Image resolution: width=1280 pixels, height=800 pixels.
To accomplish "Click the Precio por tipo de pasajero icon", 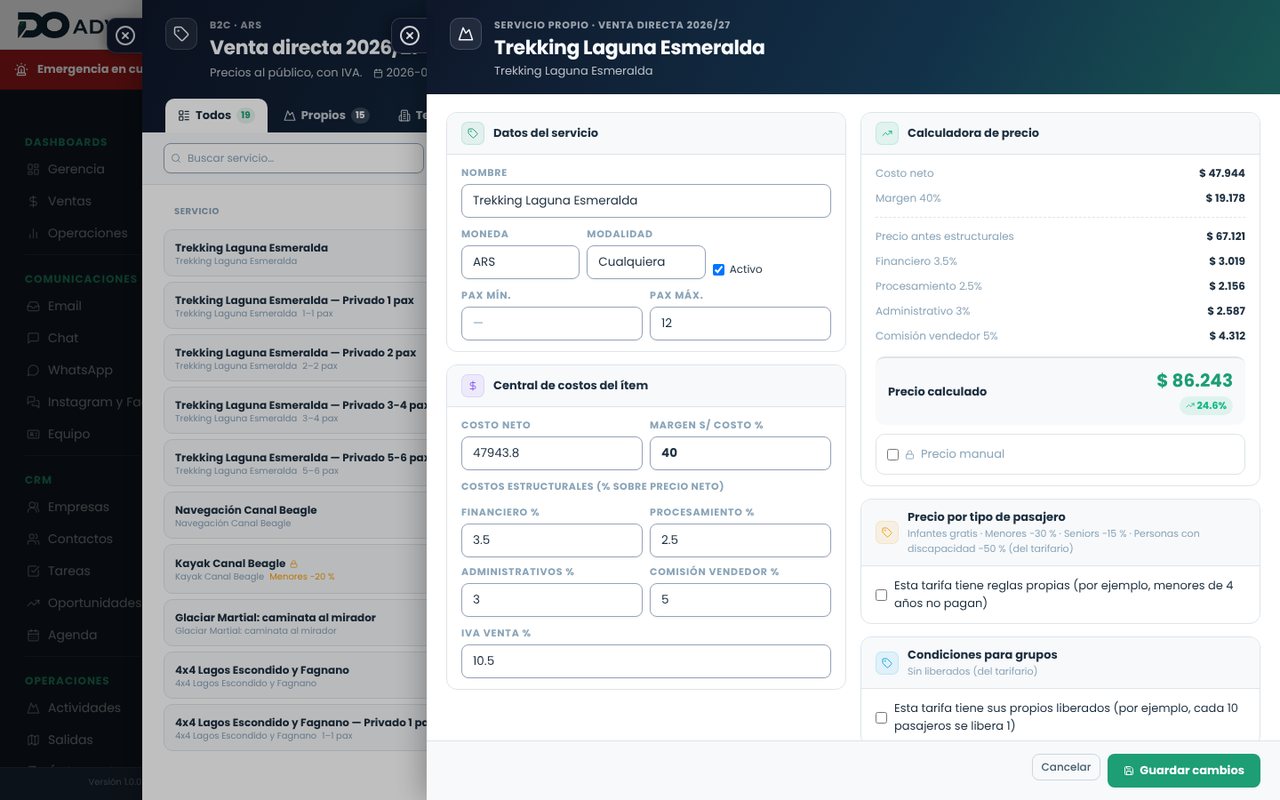I will (x=887, y=532).
